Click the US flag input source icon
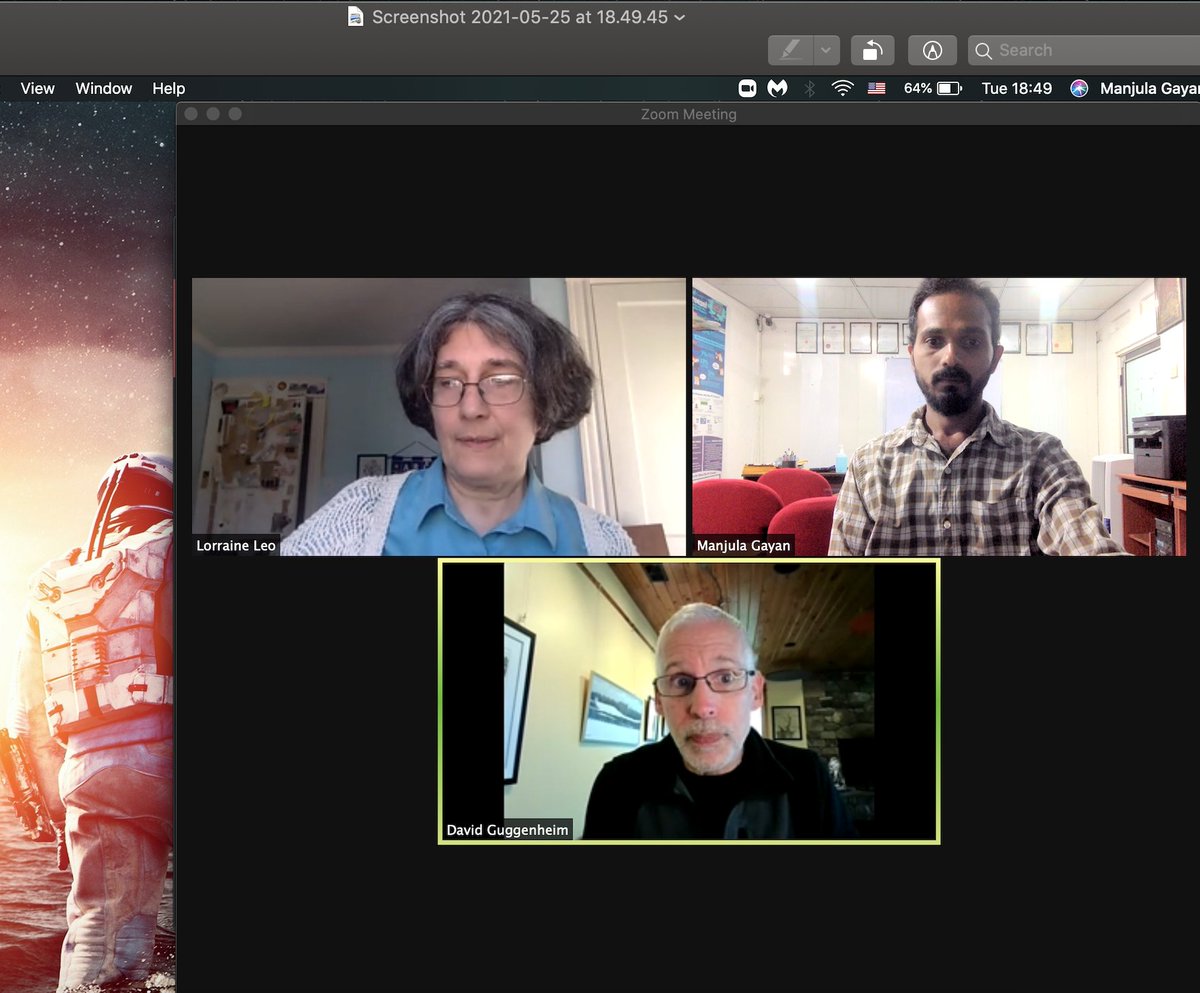This screenshot has width=1200, height=993. click(x=877, y=88)
